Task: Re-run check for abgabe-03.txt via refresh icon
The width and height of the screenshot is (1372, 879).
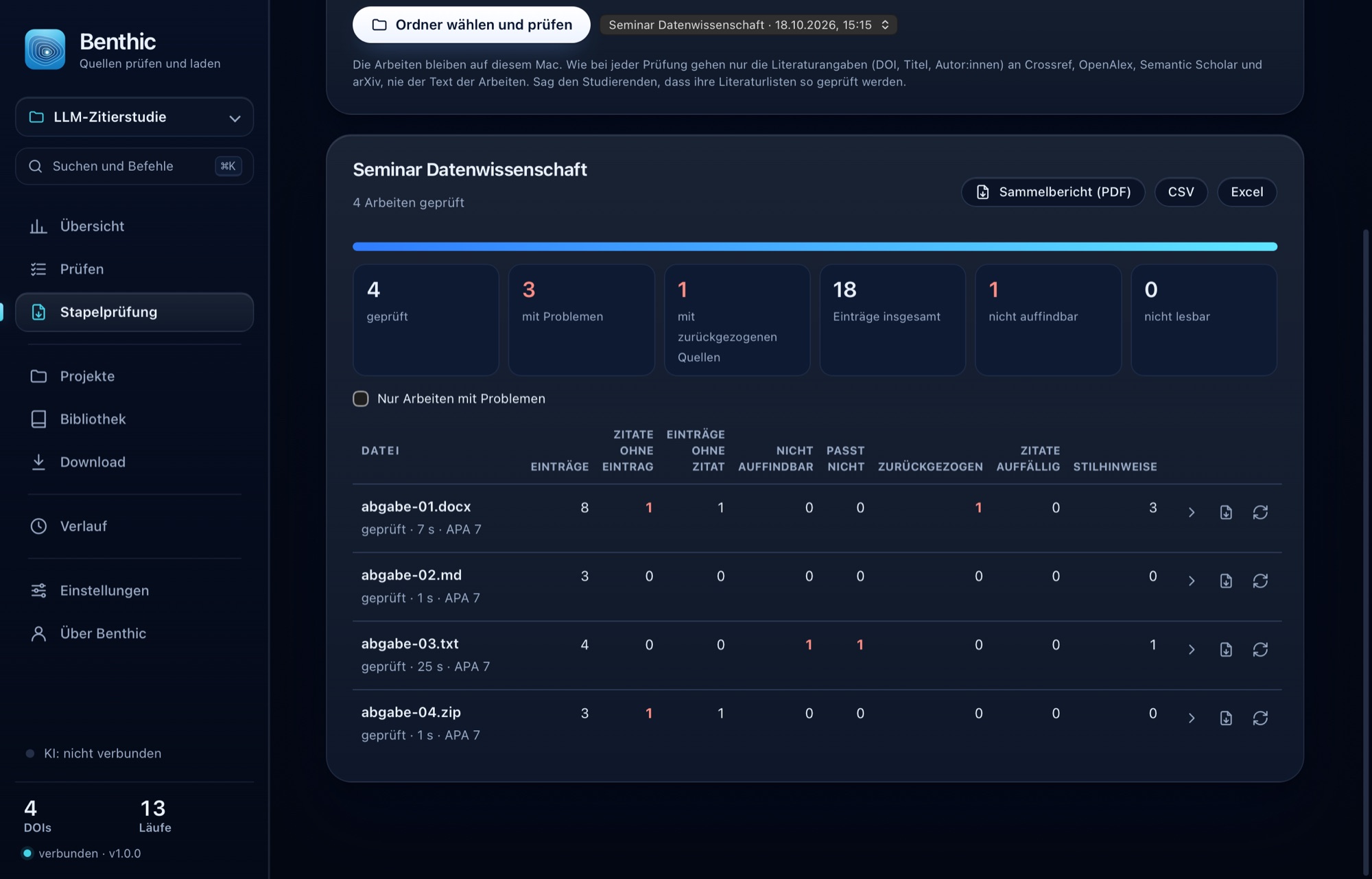Action: point(1260,649)
